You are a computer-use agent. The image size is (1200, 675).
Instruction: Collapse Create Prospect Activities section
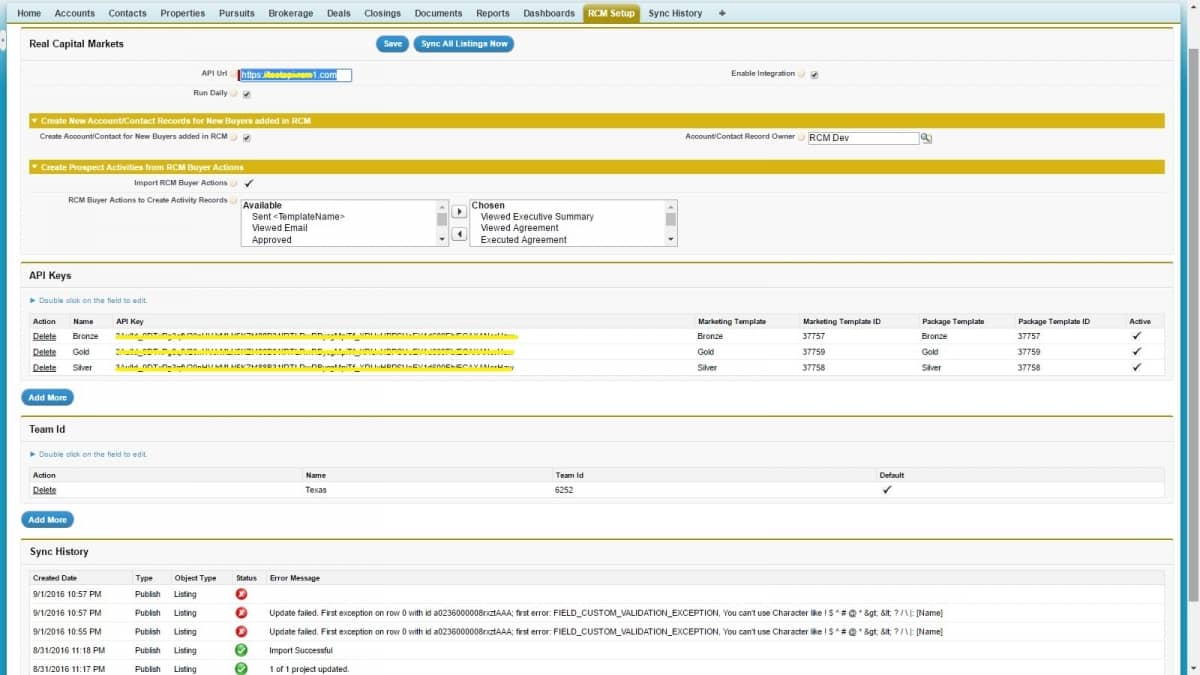point(34,167)
